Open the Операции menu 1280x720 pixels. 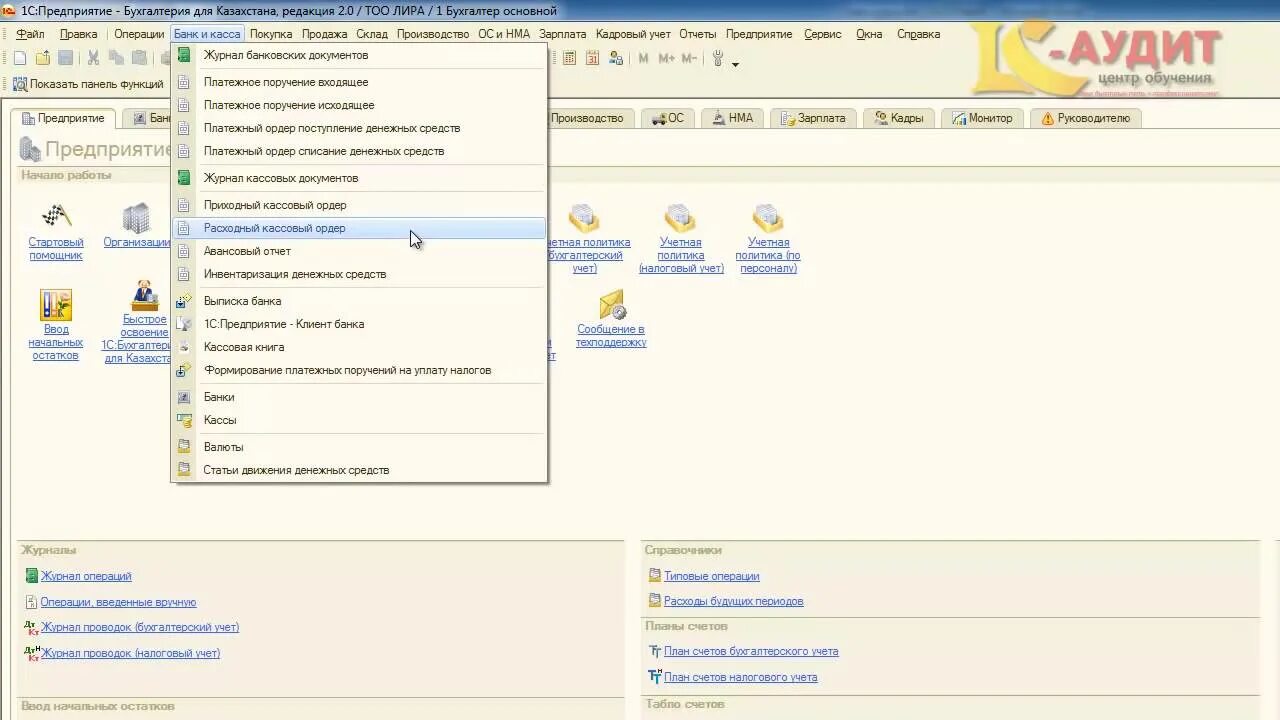coord(139,34)
